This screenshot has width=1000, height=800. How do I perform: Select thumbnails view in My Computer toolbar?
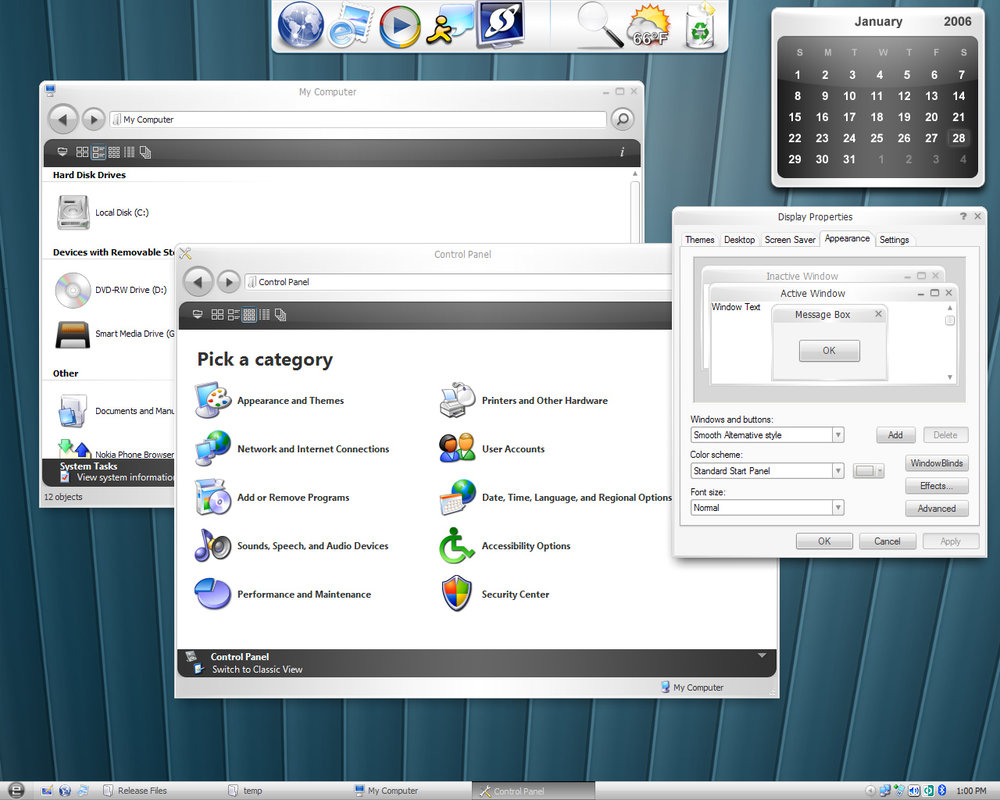(82, 152)
